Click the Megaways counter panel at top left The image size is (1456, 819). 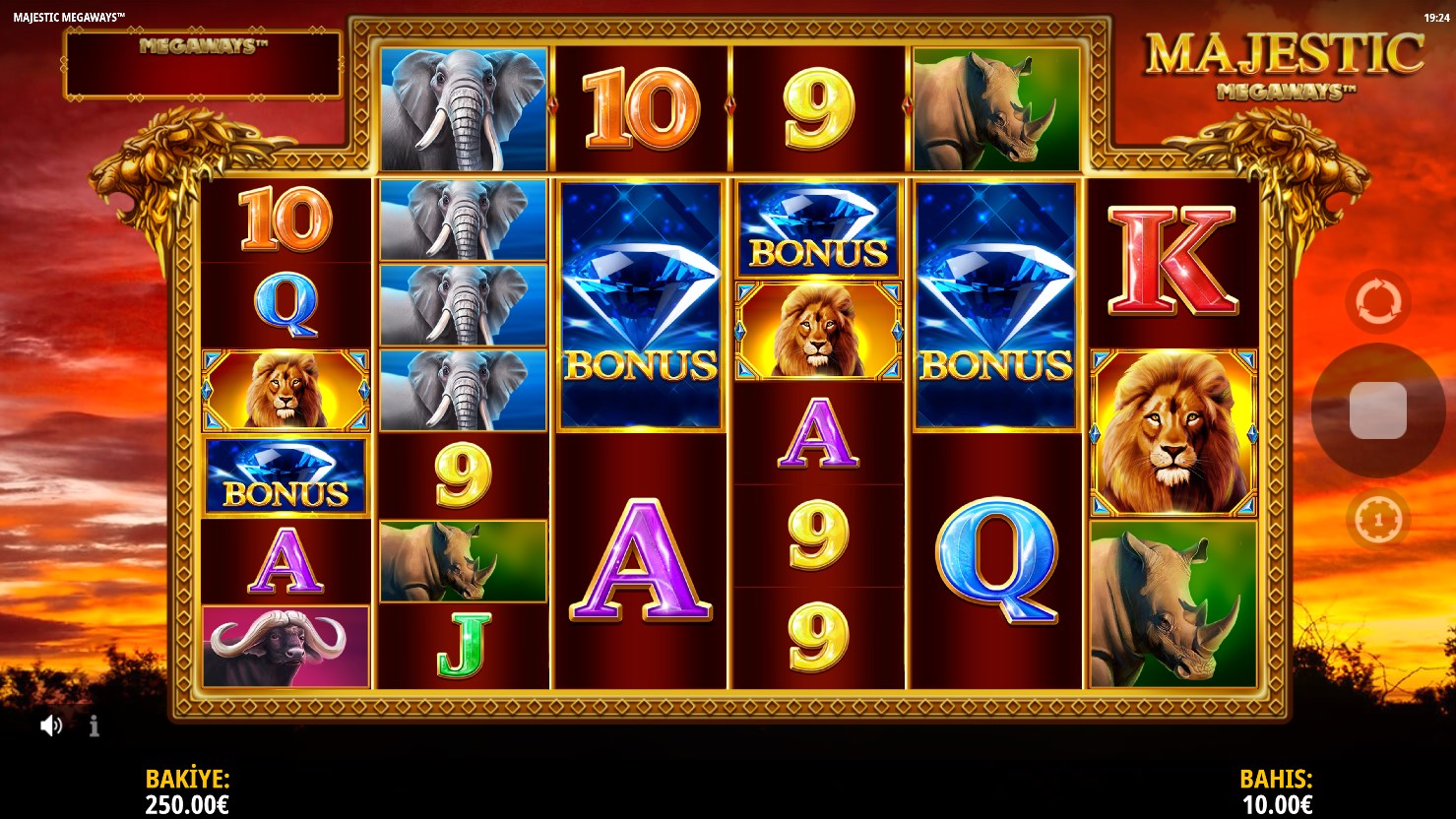[x=203, y=64]
